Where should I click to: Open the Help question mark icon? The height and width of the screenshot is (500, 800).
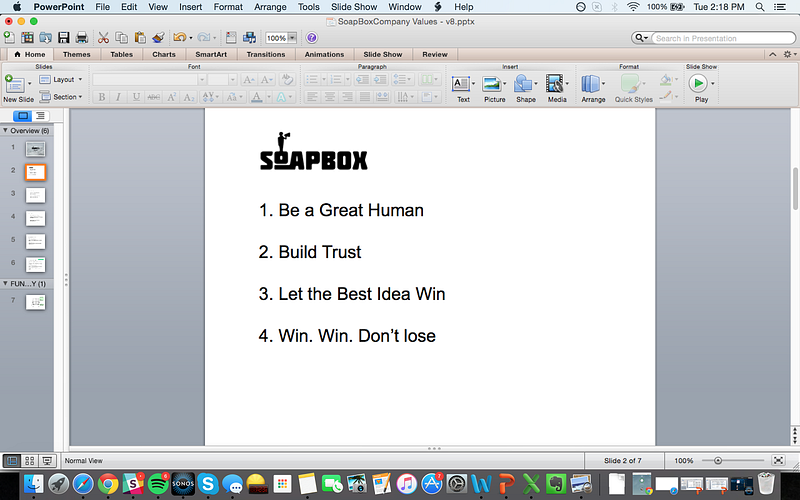312,38
